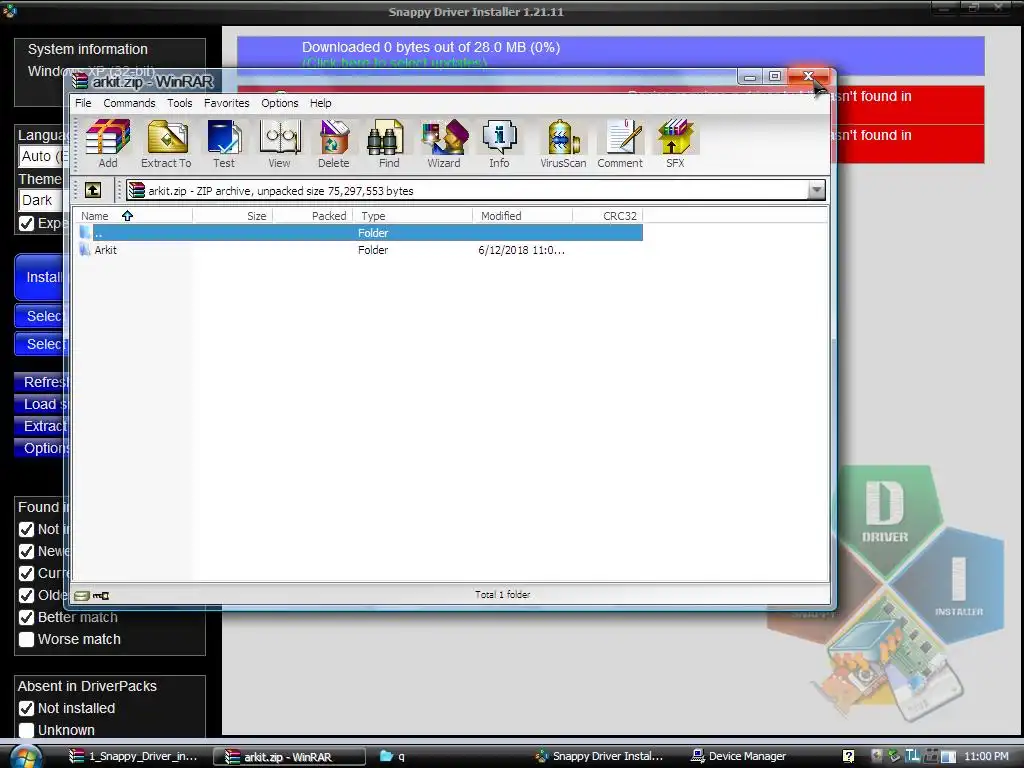The height and width of the screenshot is (768, 1024).
Task: Toggle the Current drivers checkbox
Action: [x=26, y=573]
